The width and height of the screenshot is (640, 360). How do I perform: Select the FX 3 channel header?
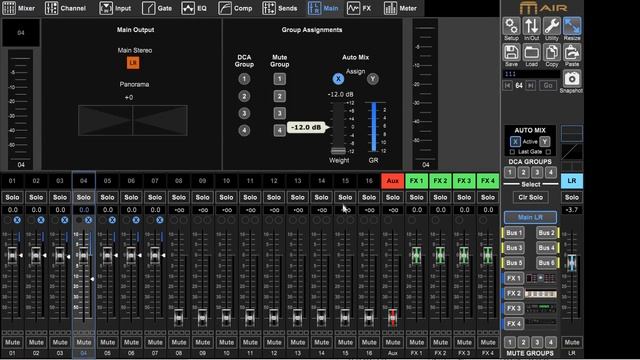pos(464,181)
